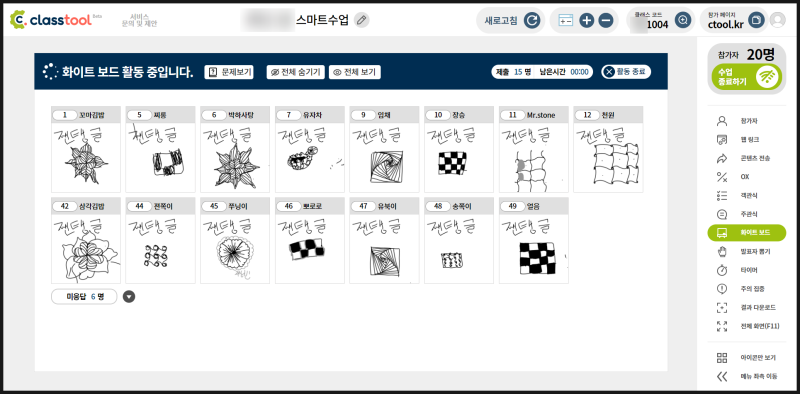The image size is (800, 394).
Task: Open 웹 링크 in the side menu
Action: click(x=747, y=139)
